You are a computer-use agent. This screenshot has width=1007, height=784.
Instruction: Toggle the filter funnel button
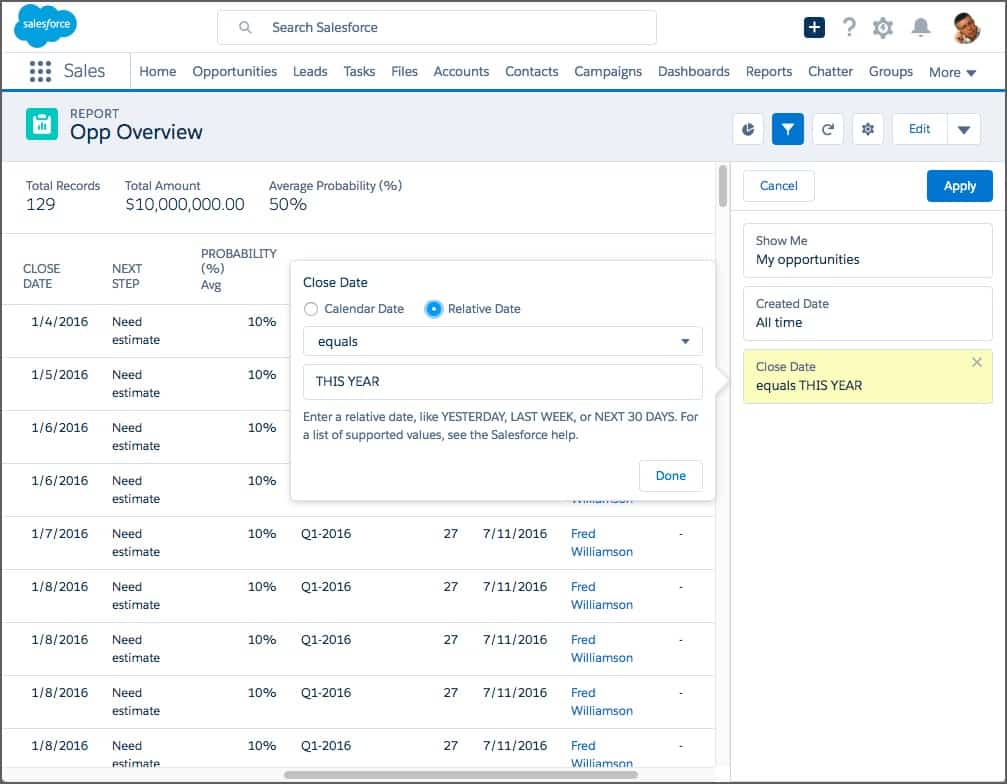click(788, 129)
